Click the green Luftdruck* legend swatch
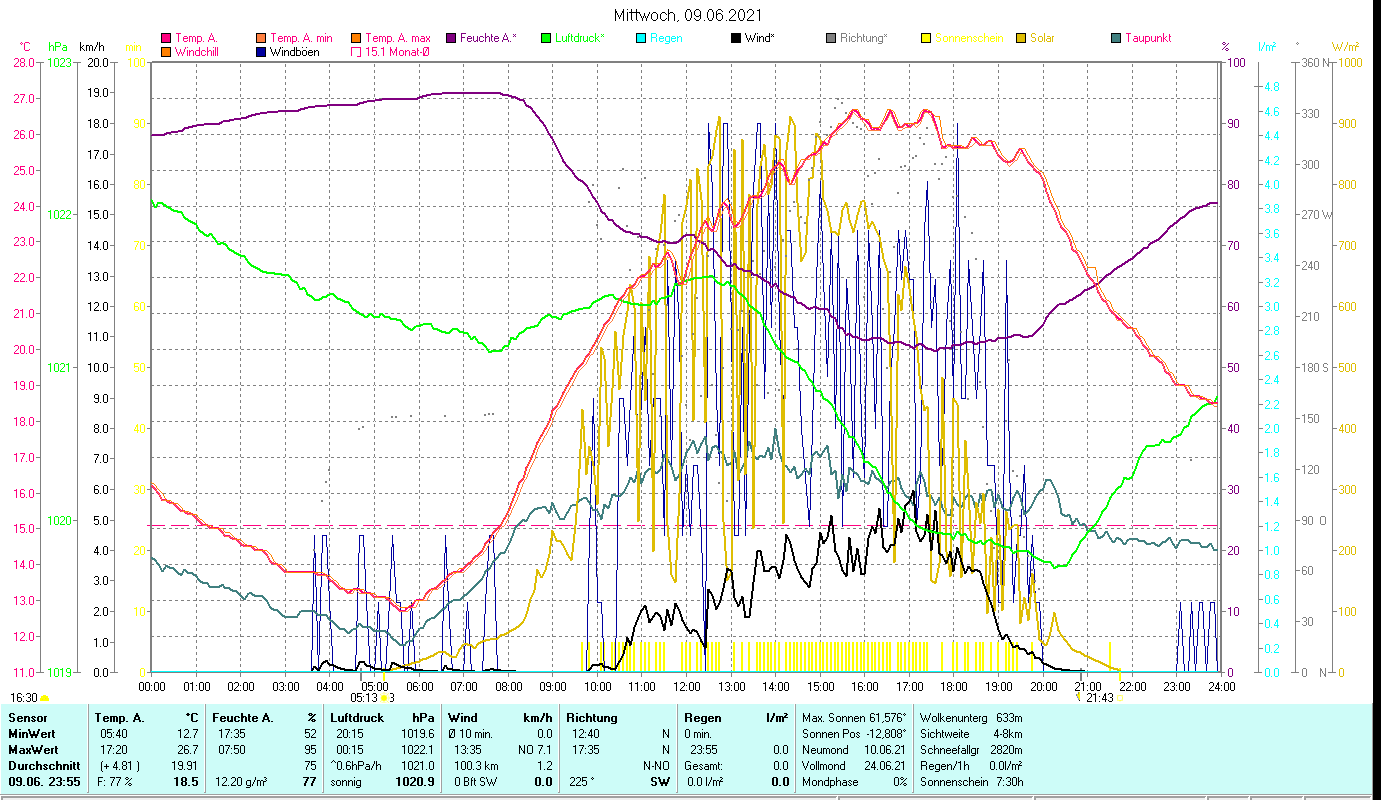 point(546,38)
